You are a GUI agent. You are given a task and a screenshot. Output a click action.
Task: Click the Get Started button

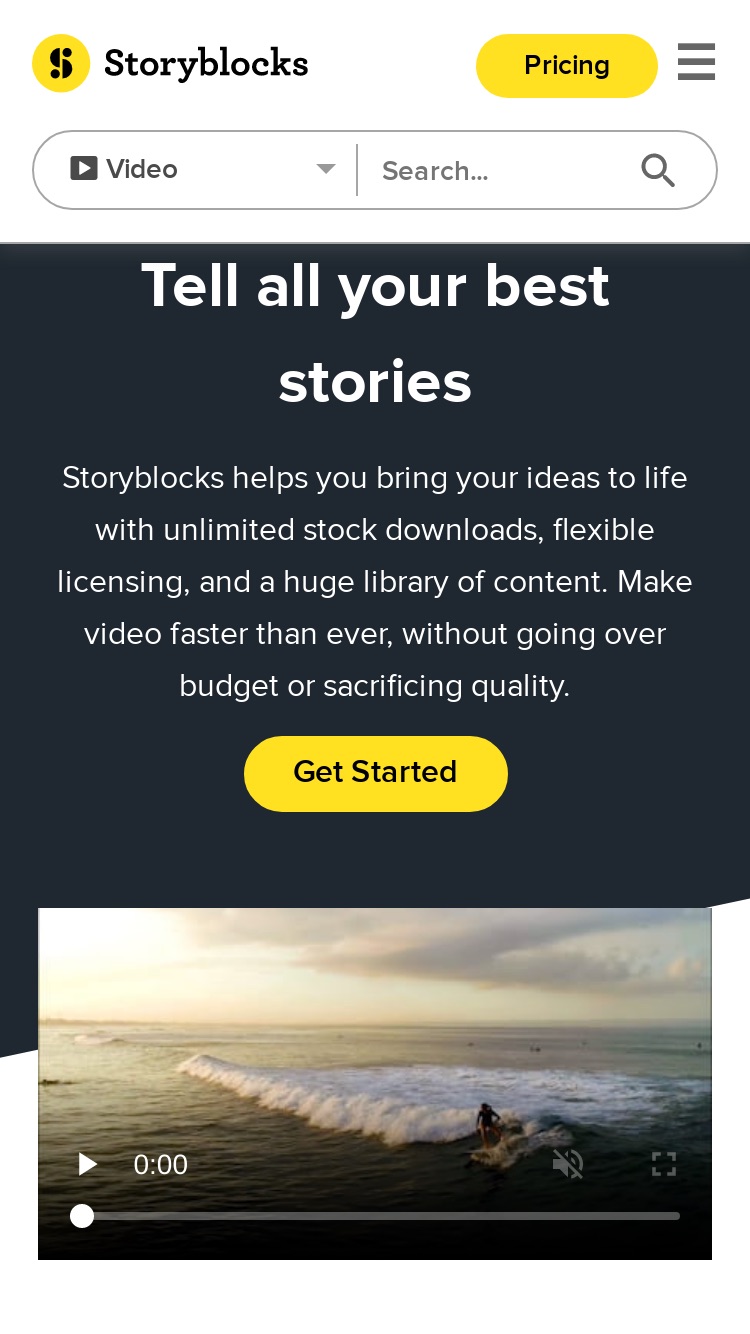click(x=376, y=773)
